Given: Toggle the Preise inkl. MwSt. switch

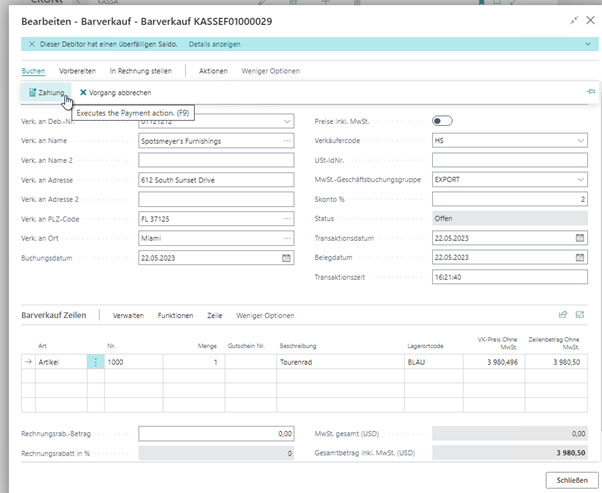Looking at the screenshot, I should [x=441, y=121].
